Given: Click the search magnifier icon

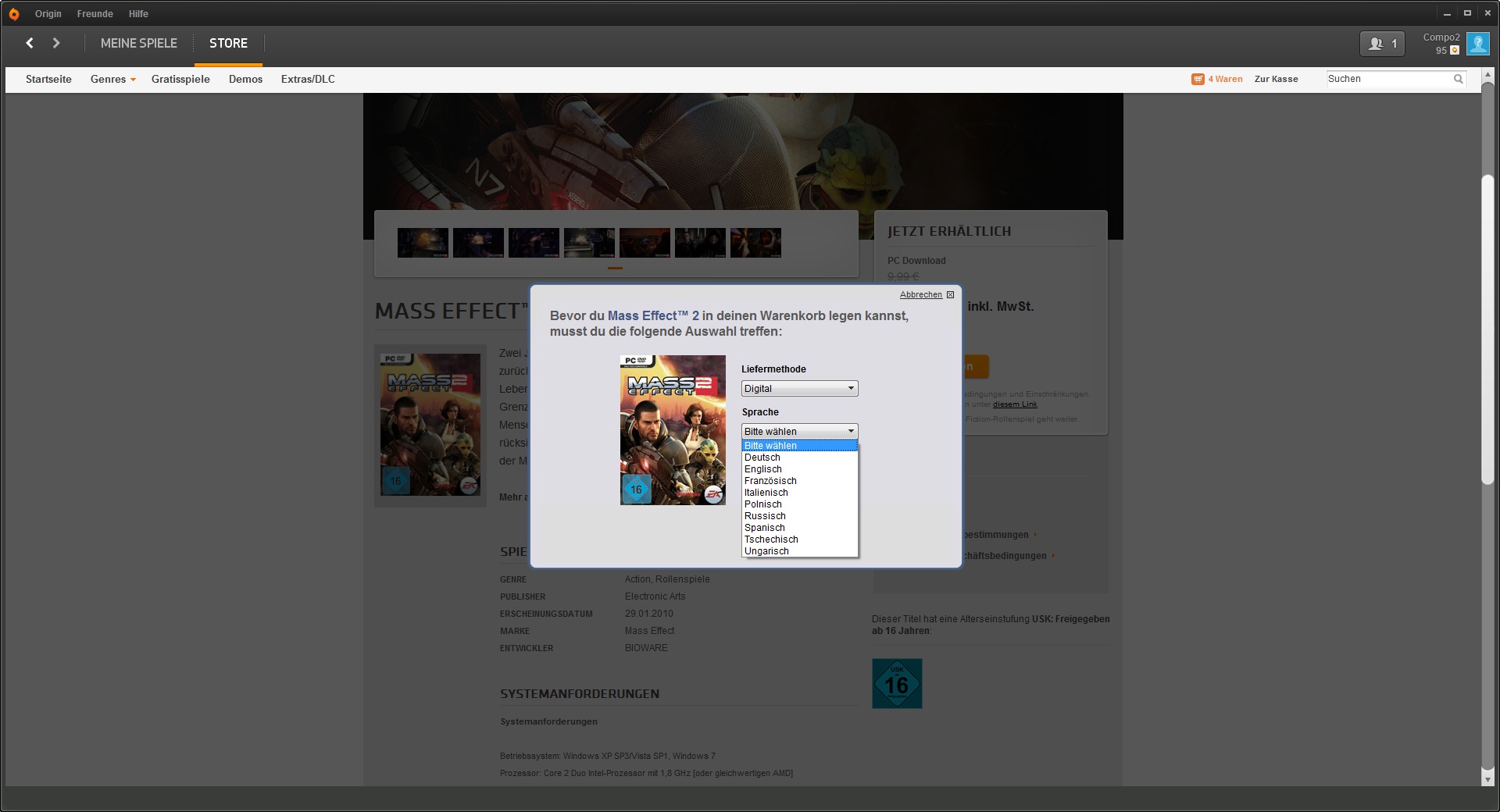Looking at the screenshot, I should [1458, 79].
